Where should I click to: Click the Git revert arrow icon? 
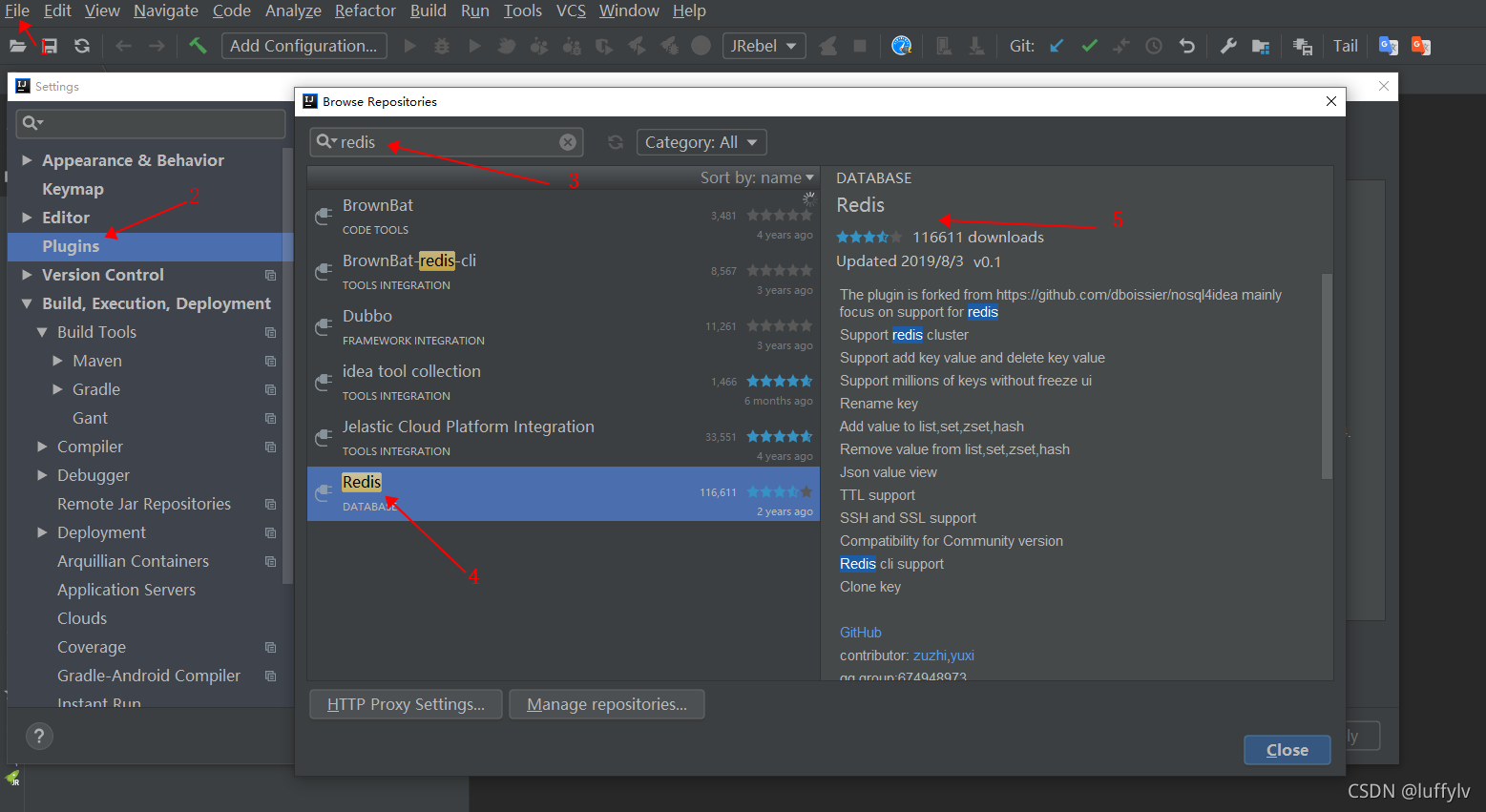pos(1186,46)
